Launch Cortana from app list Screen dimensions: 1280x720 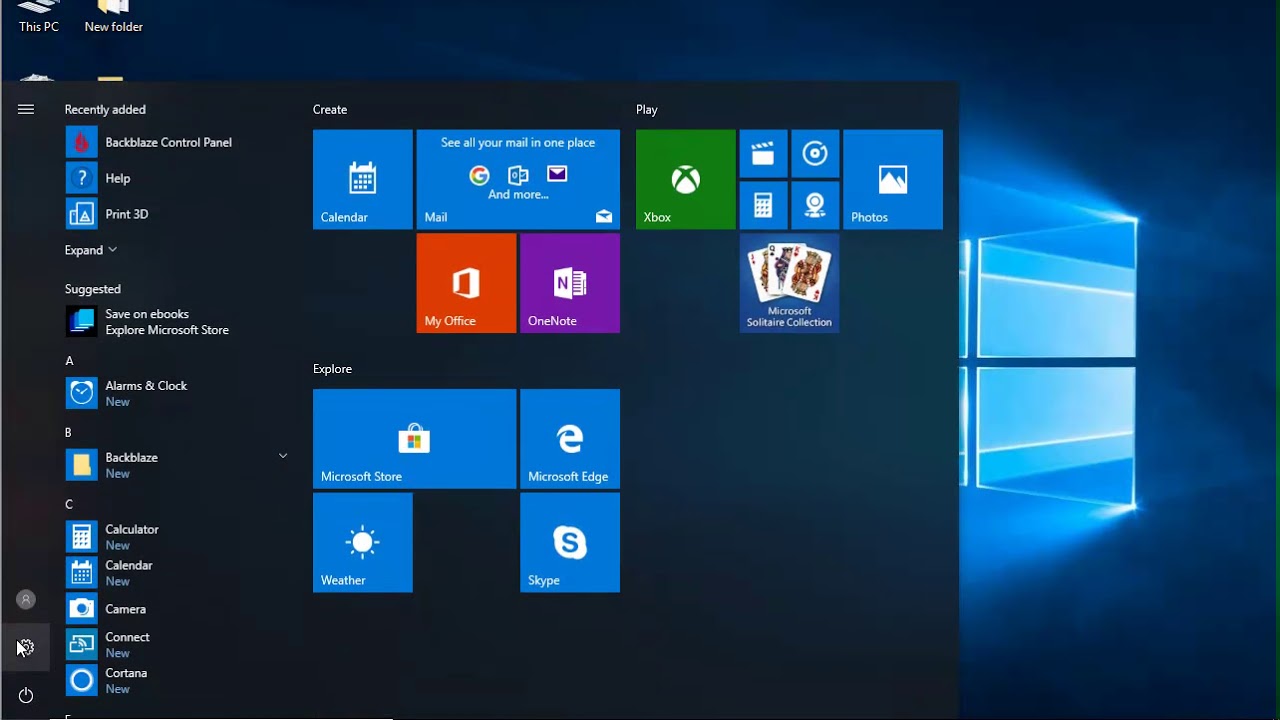pos(177,681)
